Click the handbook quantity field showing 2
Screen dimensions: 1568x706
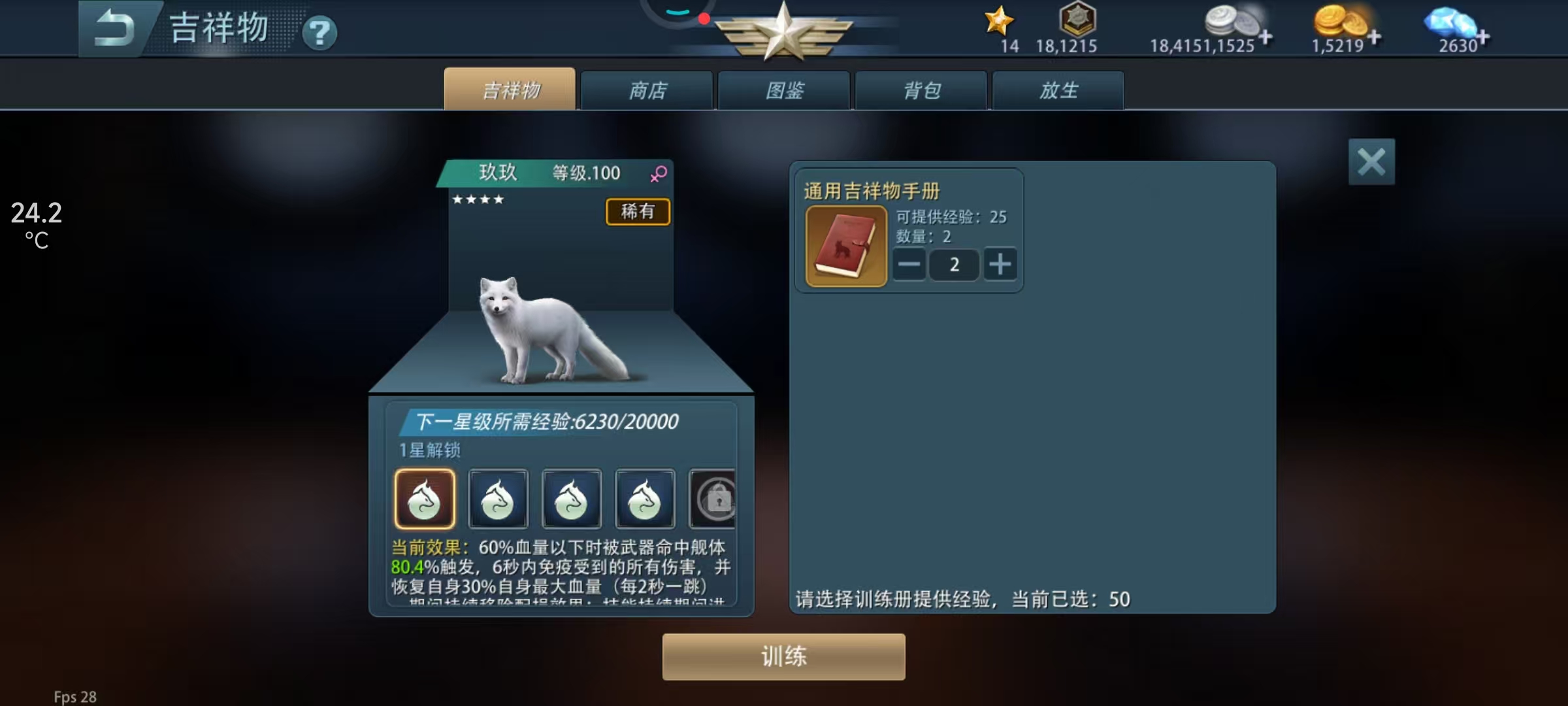click(955, 265)
